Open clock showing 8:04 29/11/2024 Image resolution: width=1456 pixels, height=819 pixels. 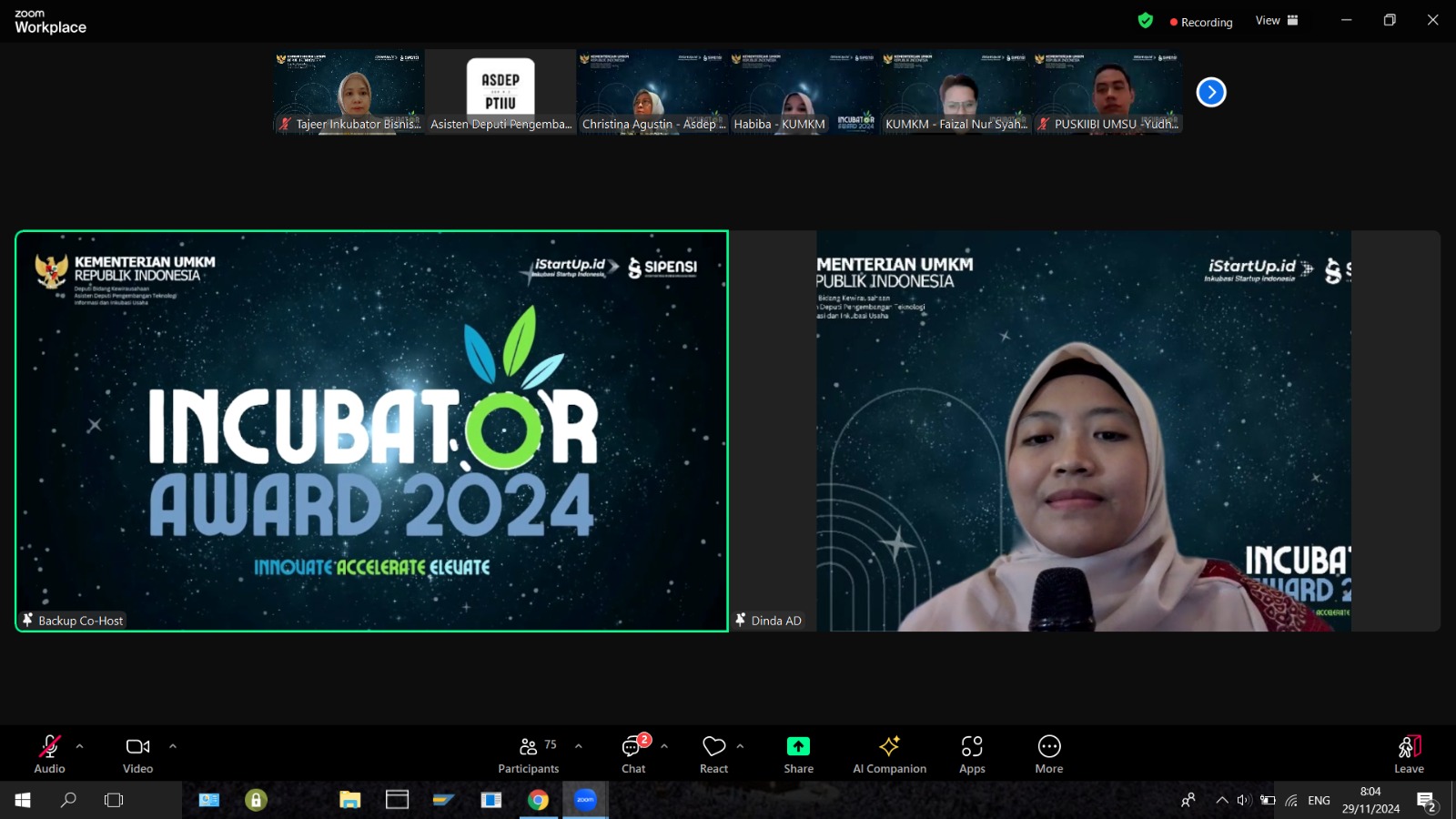(x=1370, y=800)
